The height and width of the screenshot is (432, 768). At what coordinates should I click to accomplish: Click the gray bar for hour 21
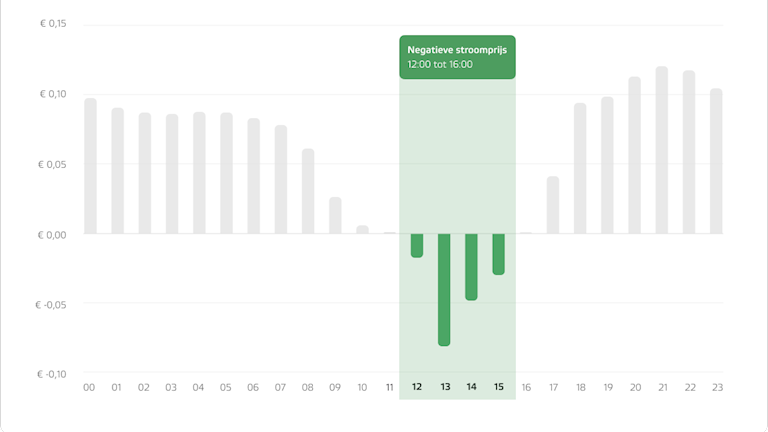662,150
